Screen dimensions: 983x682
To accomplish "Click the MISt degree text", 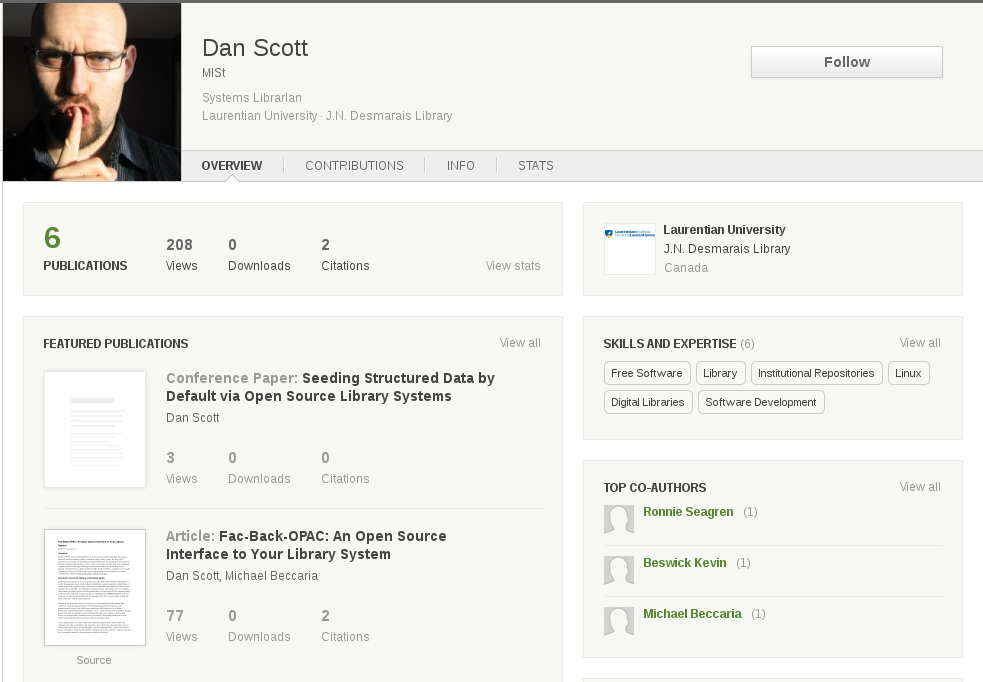I will [213, 73].
